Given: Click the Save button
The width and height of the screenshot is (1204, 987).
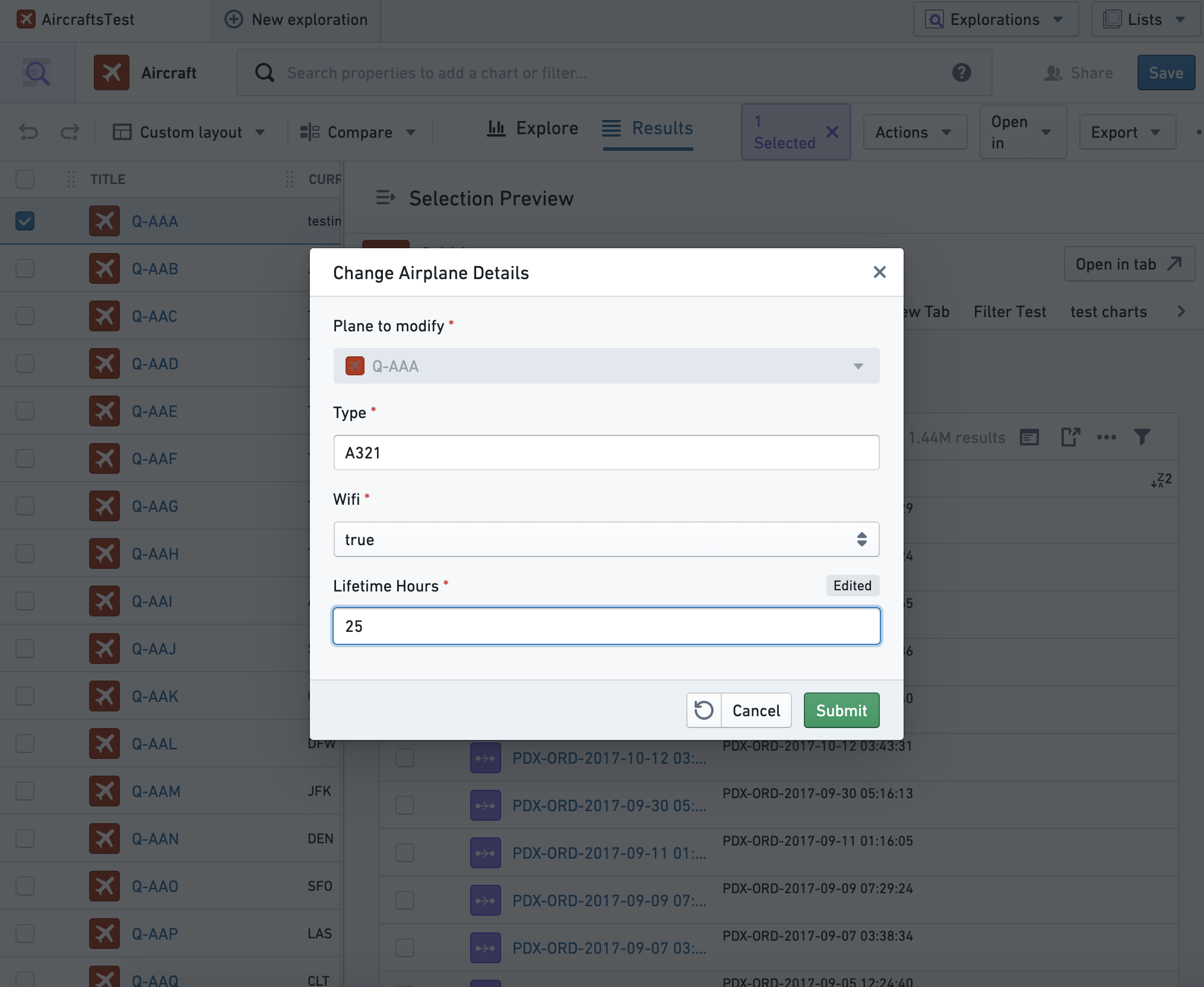Looking at the screenshot, I should pyautogui.click(x=1166, y=72).
